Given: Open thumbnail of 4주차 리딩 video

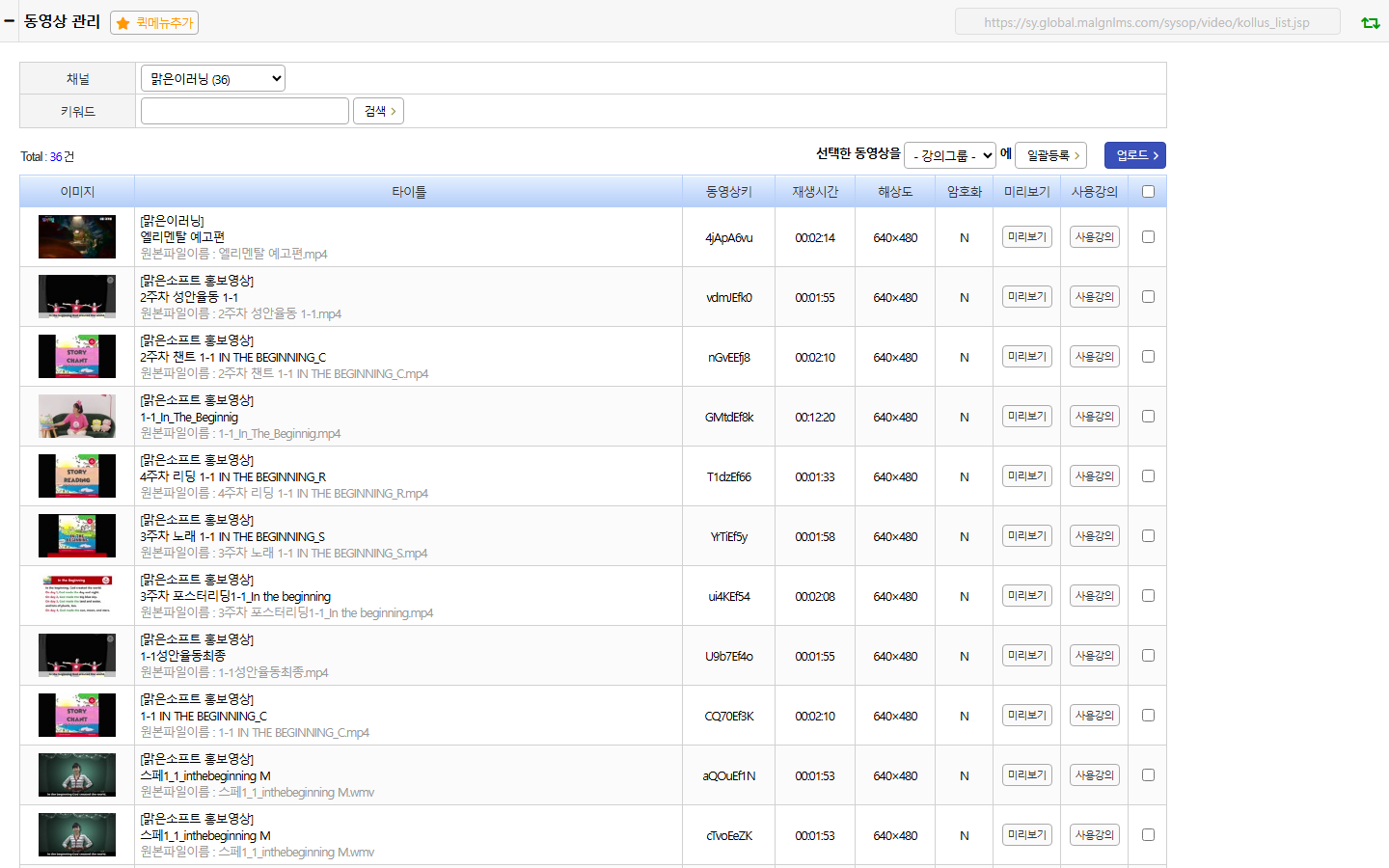Looking at the screenshot, I should coord(77,476).
